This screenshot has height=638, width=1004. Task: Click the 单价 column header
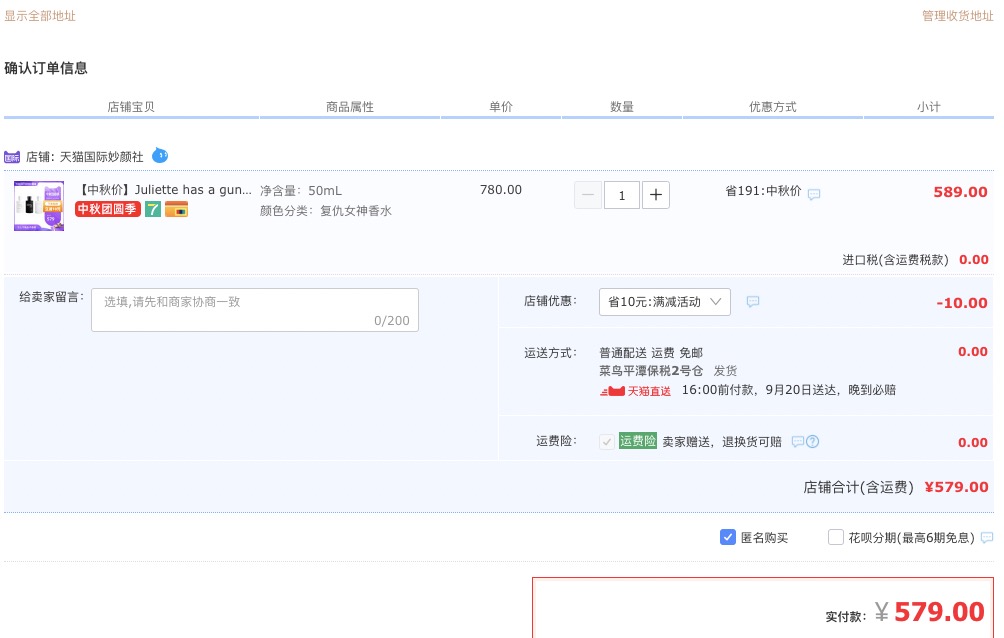pyautogui.click(x=501, y=107)
